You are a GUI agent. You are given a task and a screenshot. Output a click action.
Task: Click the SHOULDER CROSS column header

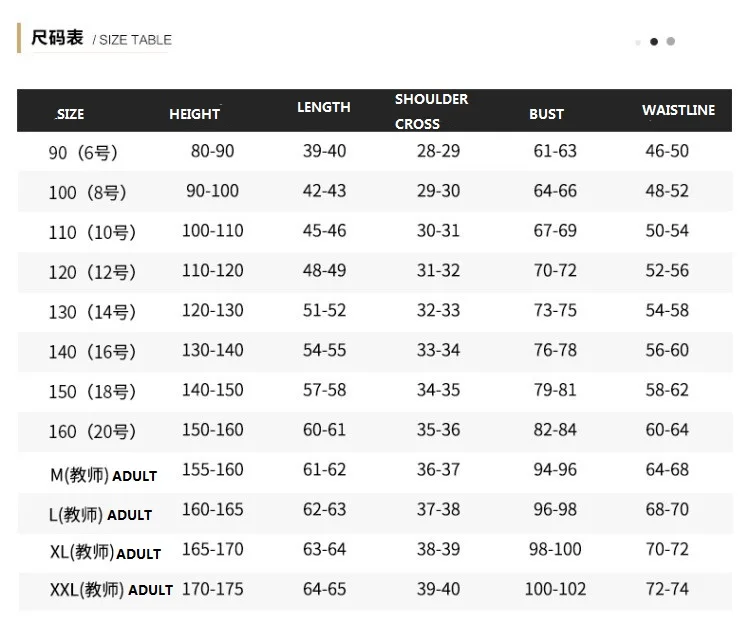pos(431,111)
